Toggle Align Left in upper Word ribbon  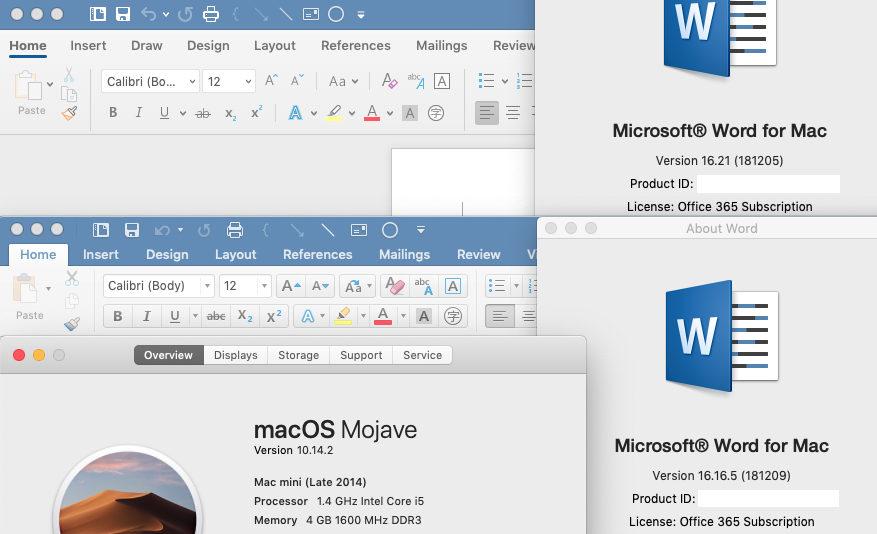pos(487,113)
